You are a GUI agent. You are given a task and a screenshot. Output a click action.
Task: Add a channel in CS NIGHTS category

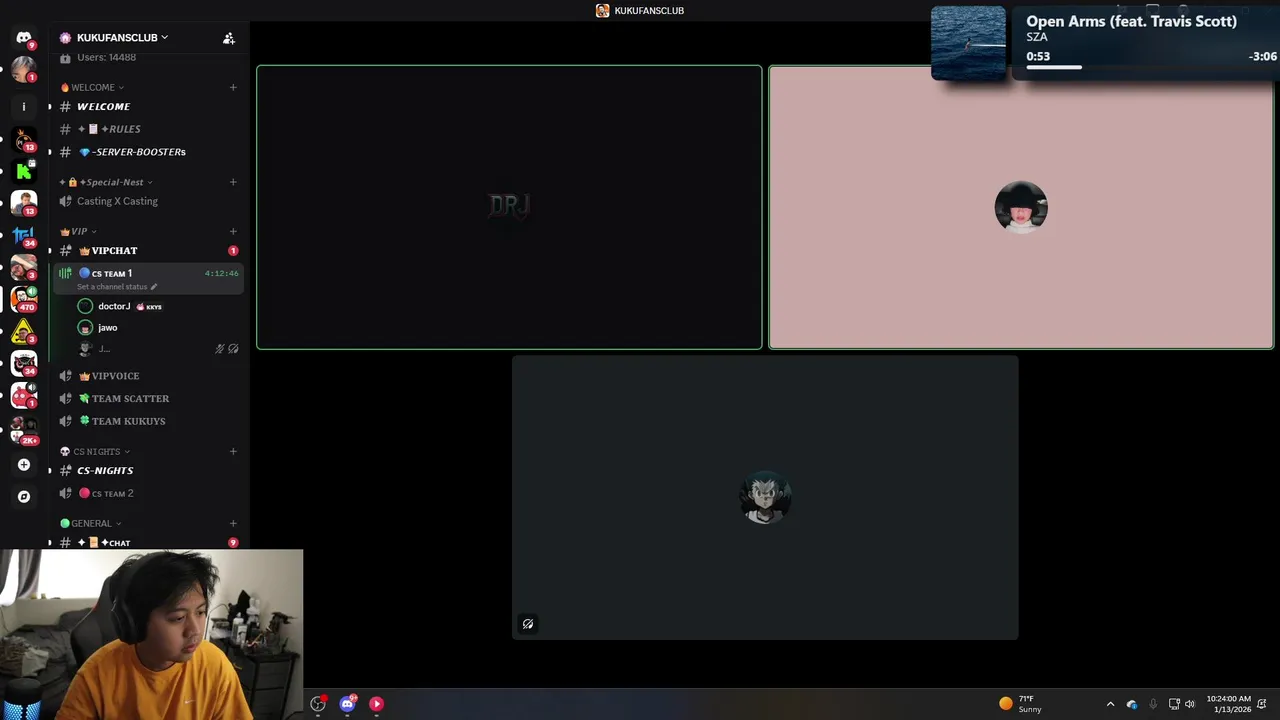(x=233, y=451)
